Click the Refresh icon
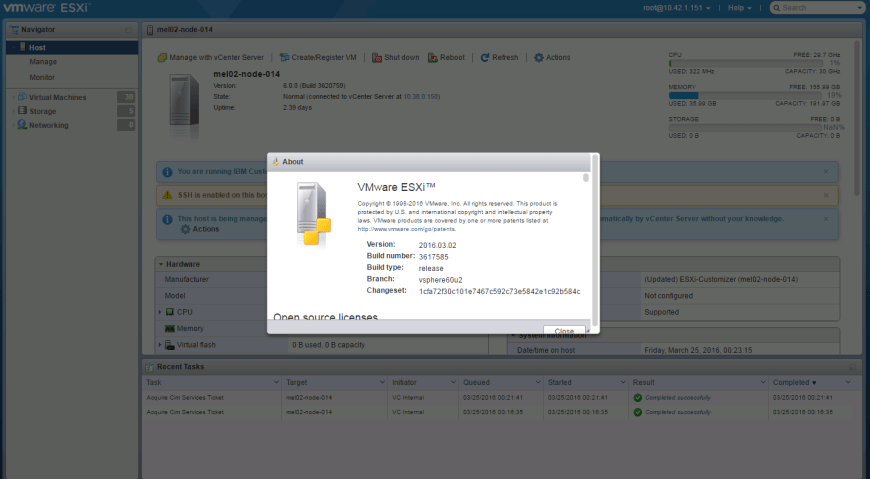 tap(485, 57)
